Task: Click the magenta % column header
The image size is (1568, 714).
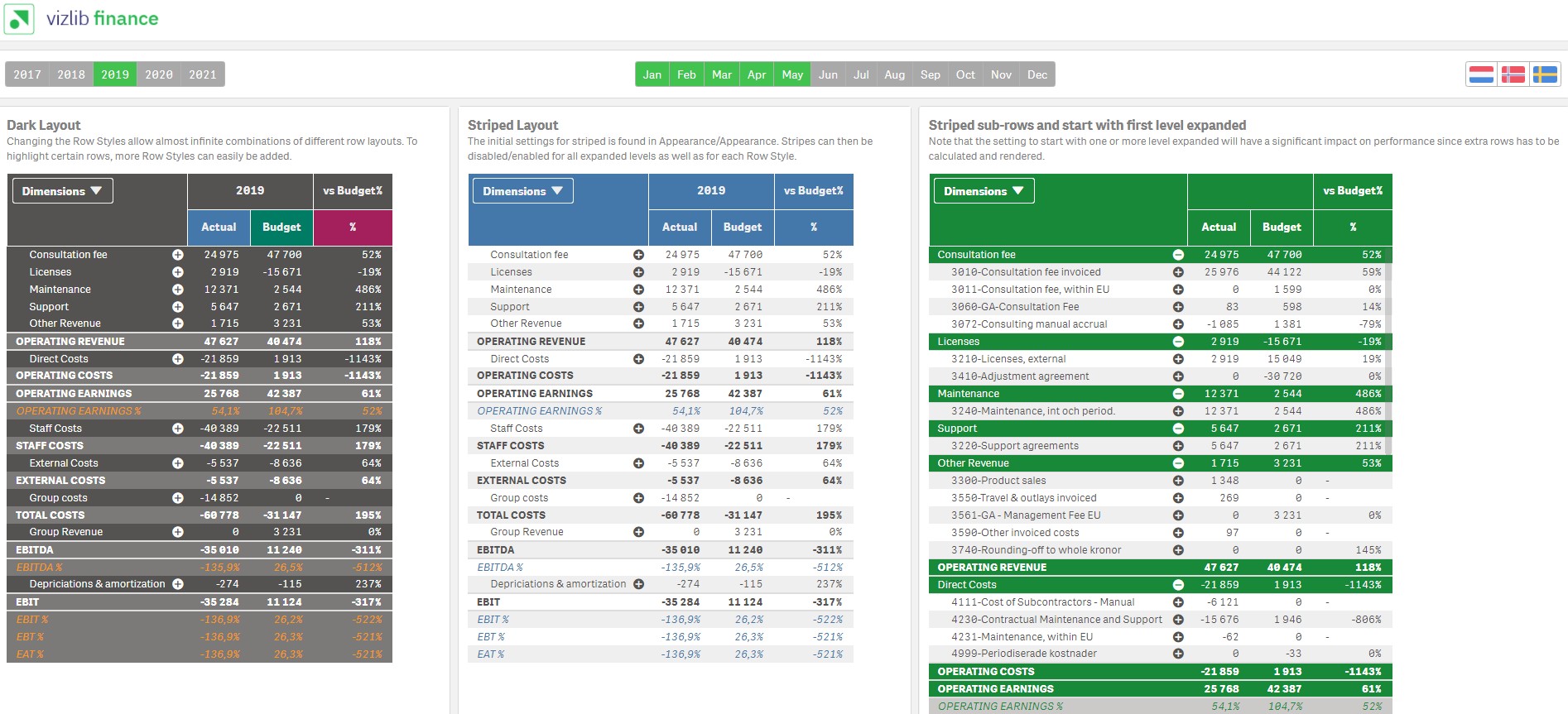Action: (353, 227)
